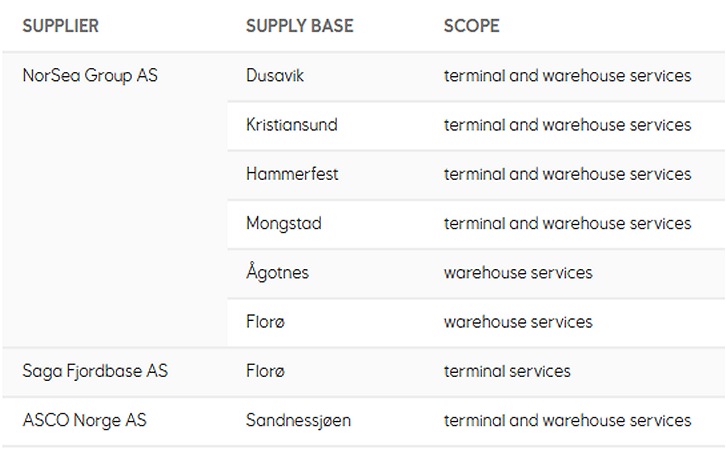Click the Kristiansund supply base cell
The width and height of the screenshot is (726, 450).
click(292, 125)
